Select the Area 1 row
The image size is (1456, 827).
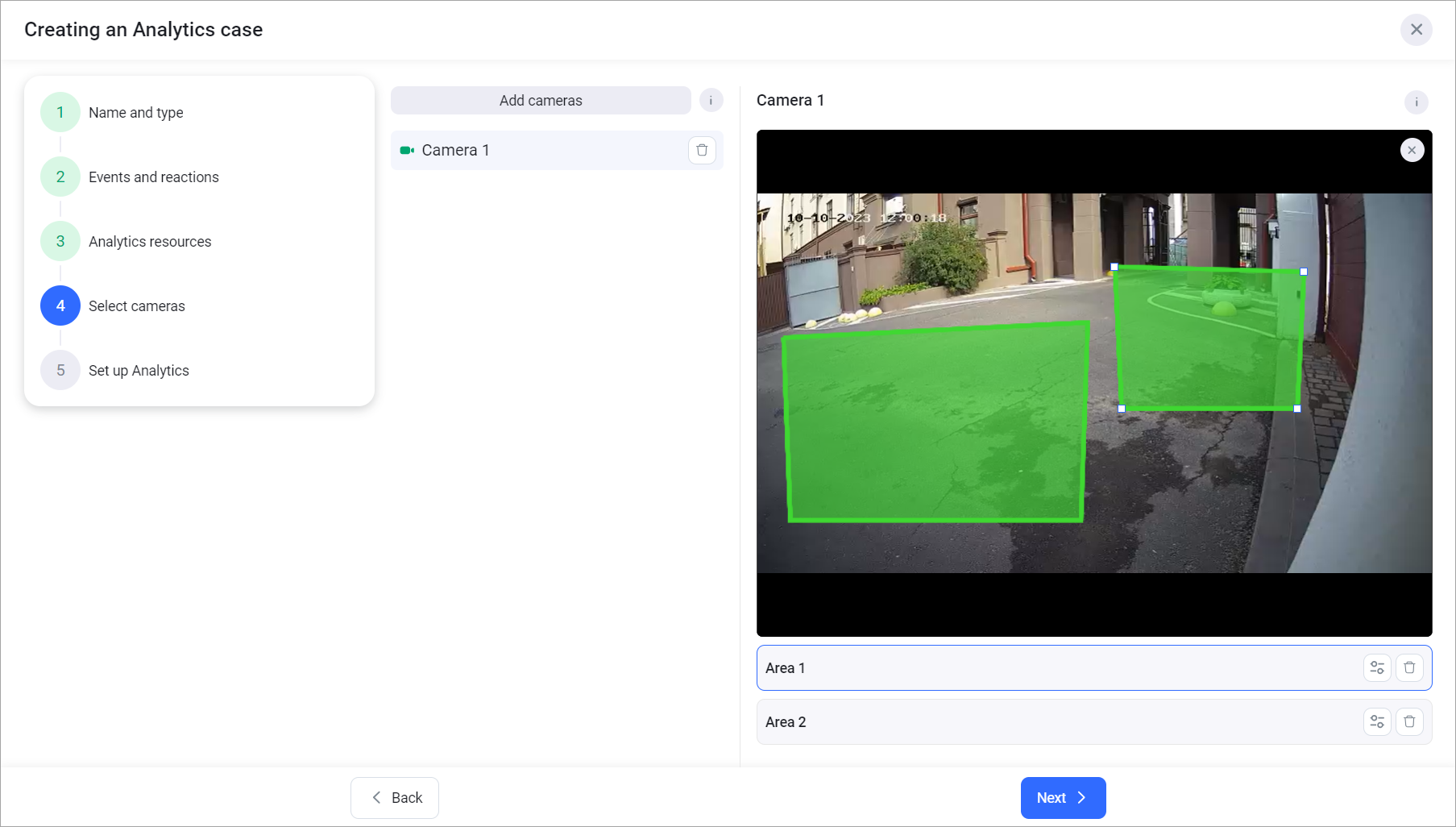[x=1047, y=668]
